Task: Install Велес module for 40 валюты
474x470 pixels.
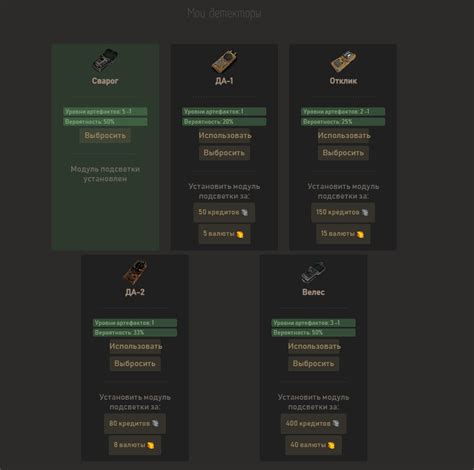Action: [x=313, y=445]
